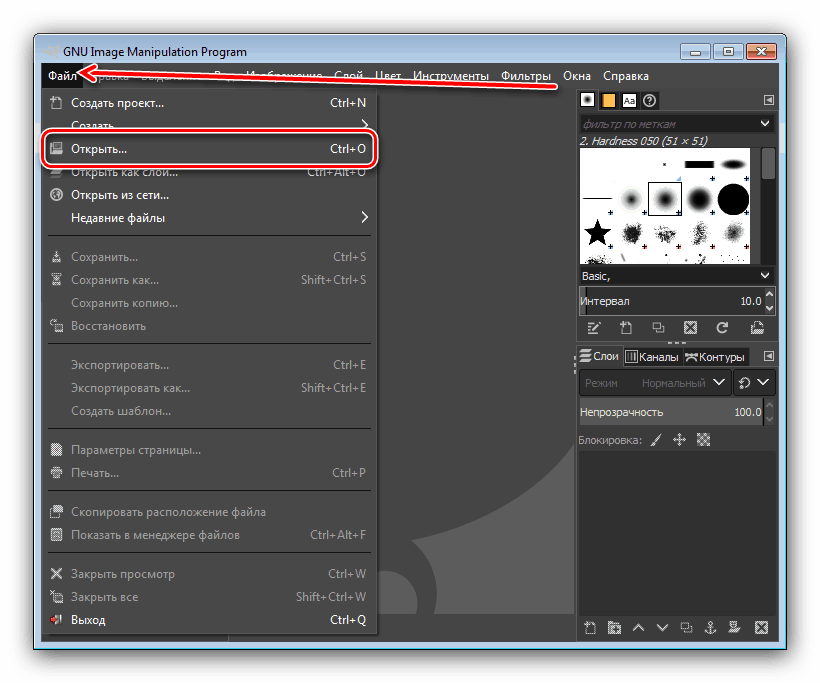Select the black star brush
This screenshot has width=820, height=683.
pos(597,233)
